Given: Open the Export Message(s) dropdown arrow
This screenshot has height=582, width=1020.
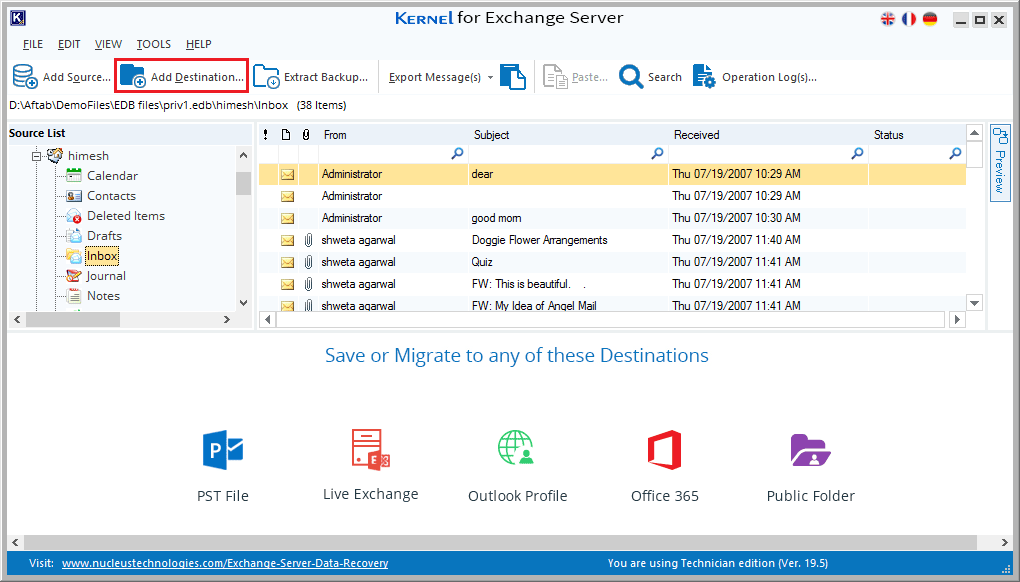Looking at the screenshot, I should [490, 77].
